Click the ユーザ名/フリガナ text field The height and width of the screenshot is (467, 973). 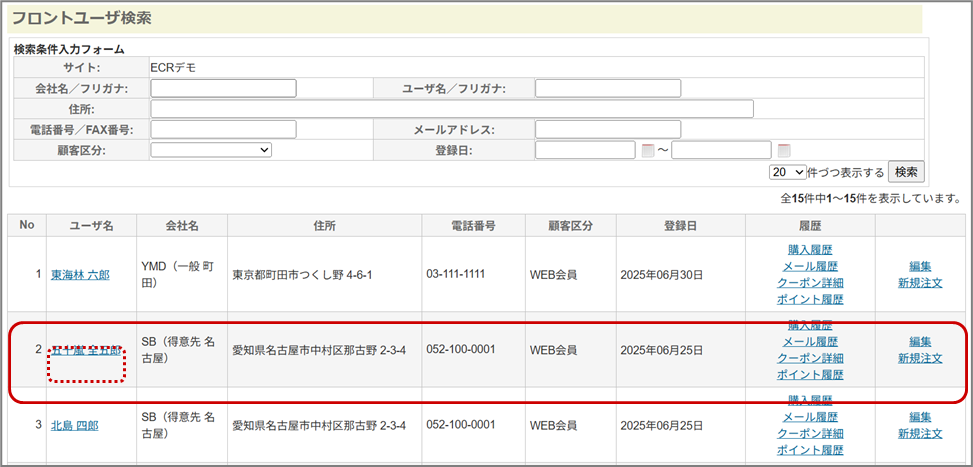click(x=608, y=88)
